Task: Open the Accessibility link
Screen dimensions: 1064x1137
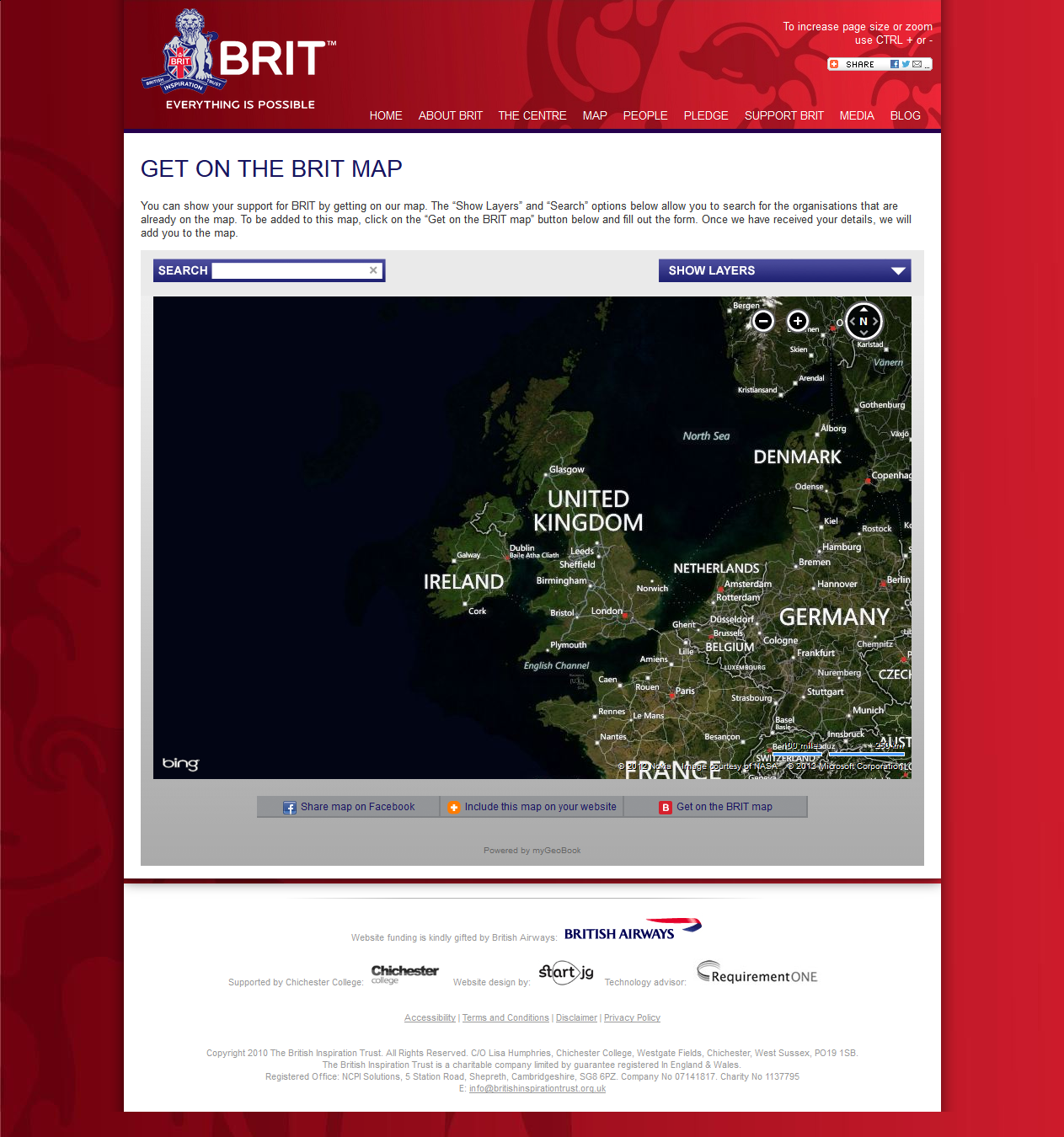Action: pyautogui.click(x=430, y=1017)
